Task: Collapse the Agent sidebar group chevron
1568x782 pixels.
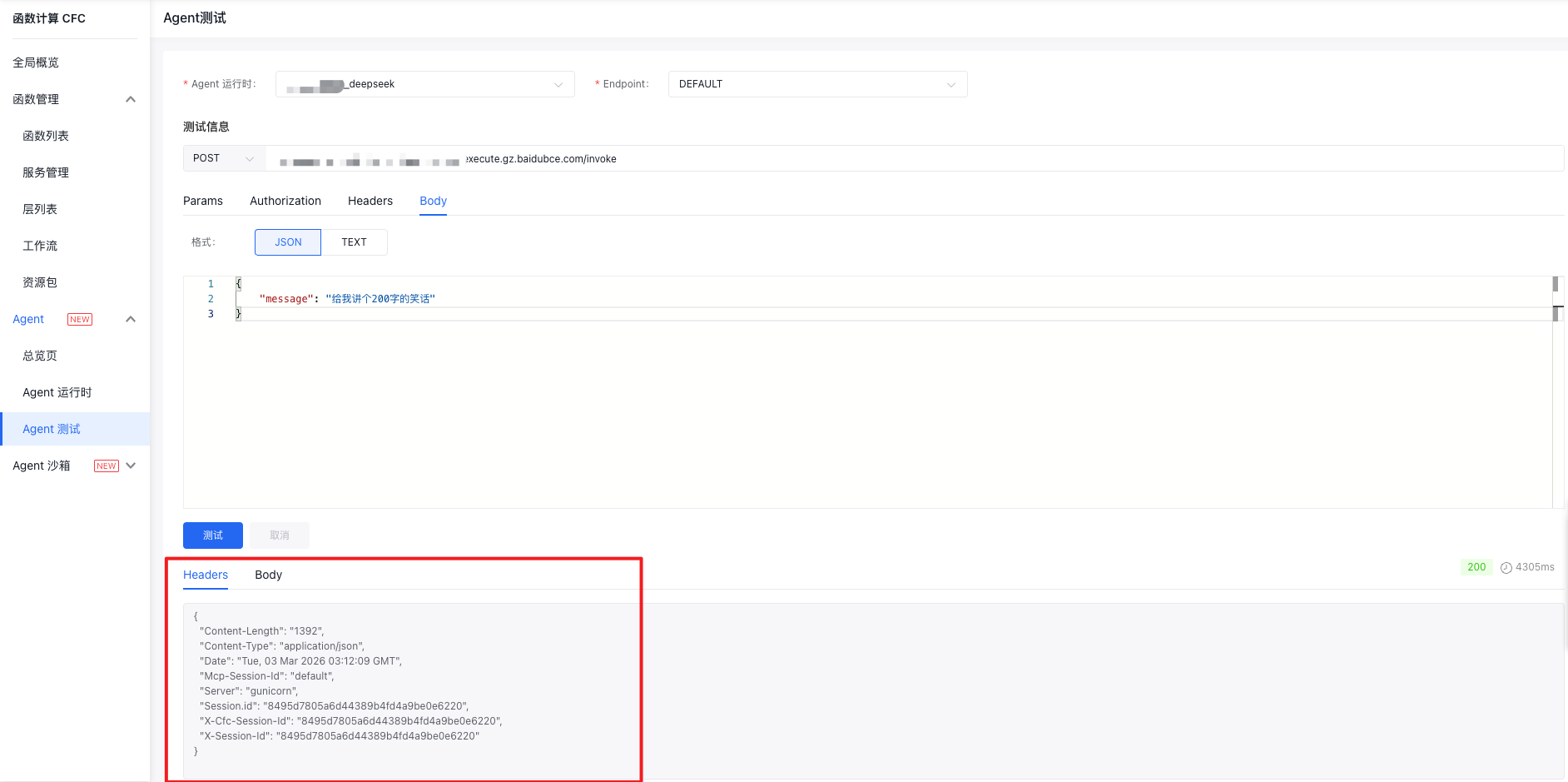Action: pos(131,319)
